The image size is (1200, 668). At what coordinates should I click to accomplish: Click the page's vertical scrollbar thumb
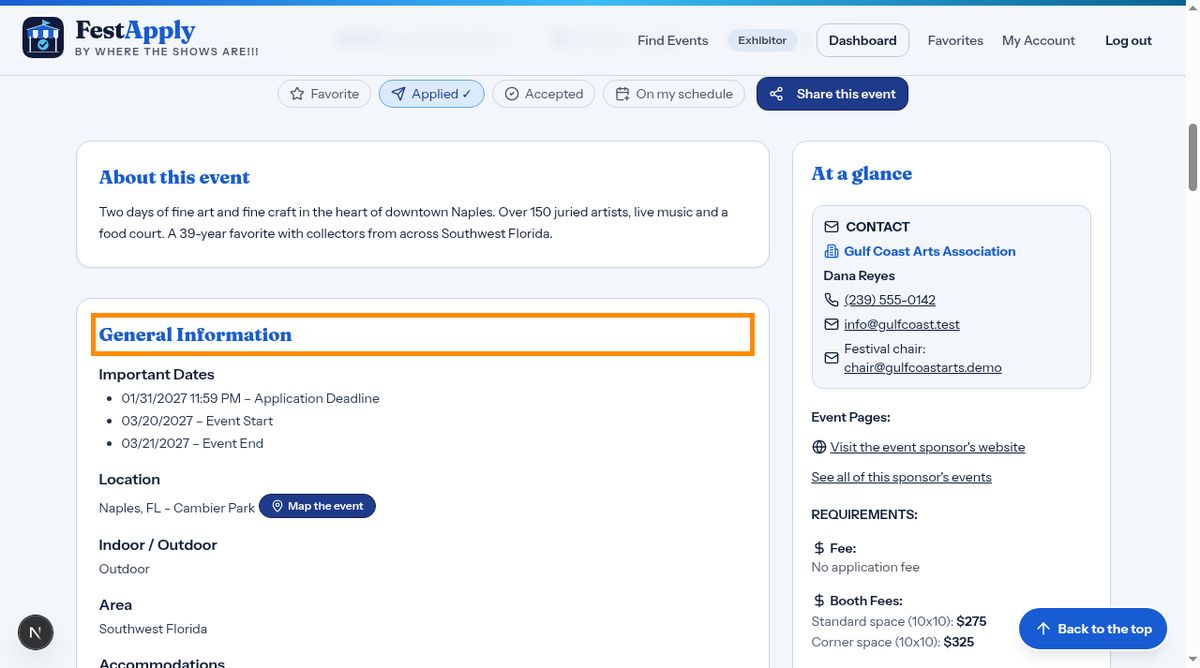click(x=1192, y=157)
